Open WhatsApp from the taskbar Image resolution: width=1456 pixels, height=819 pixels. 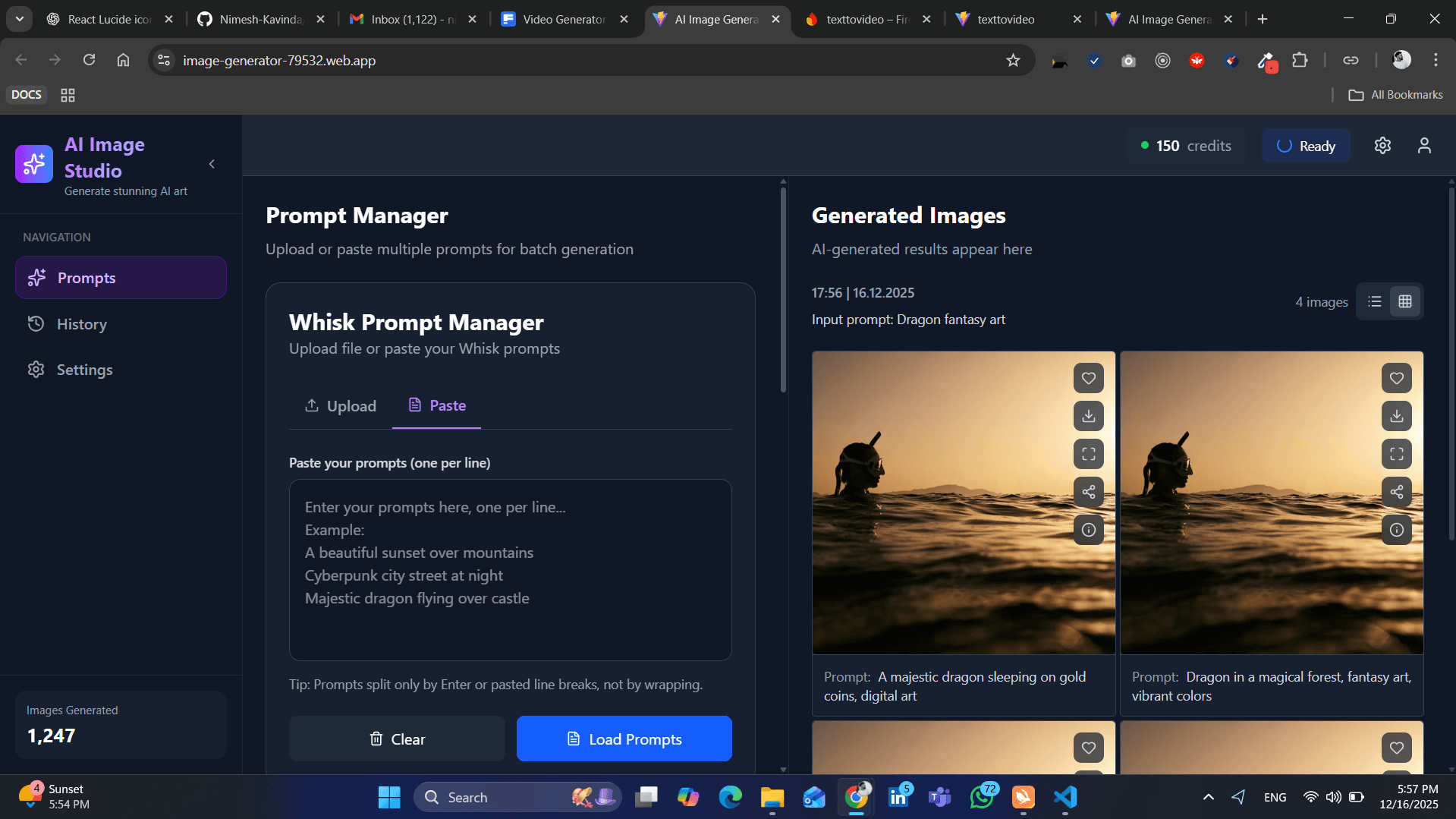pyautogui.click(x=982, y=797)
